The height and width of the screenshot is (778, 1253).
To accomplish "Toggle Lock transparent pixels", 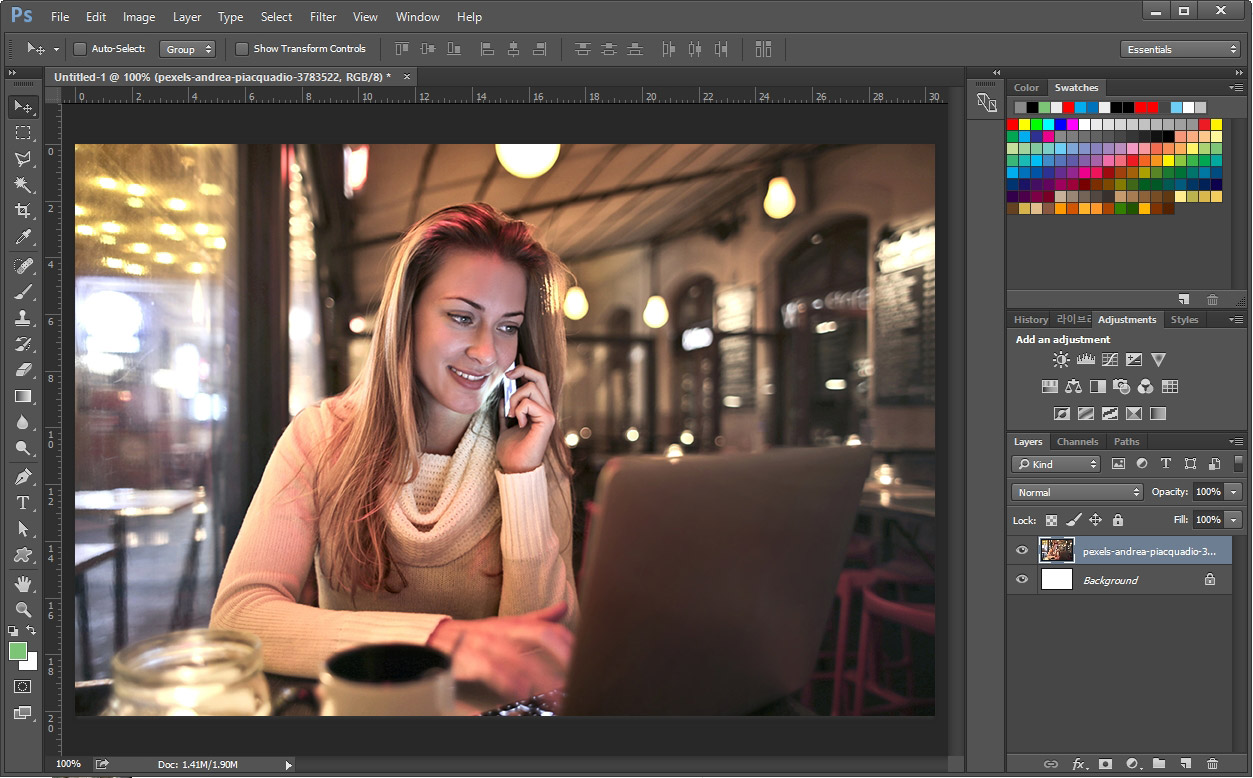I will tap(1051, 520).
